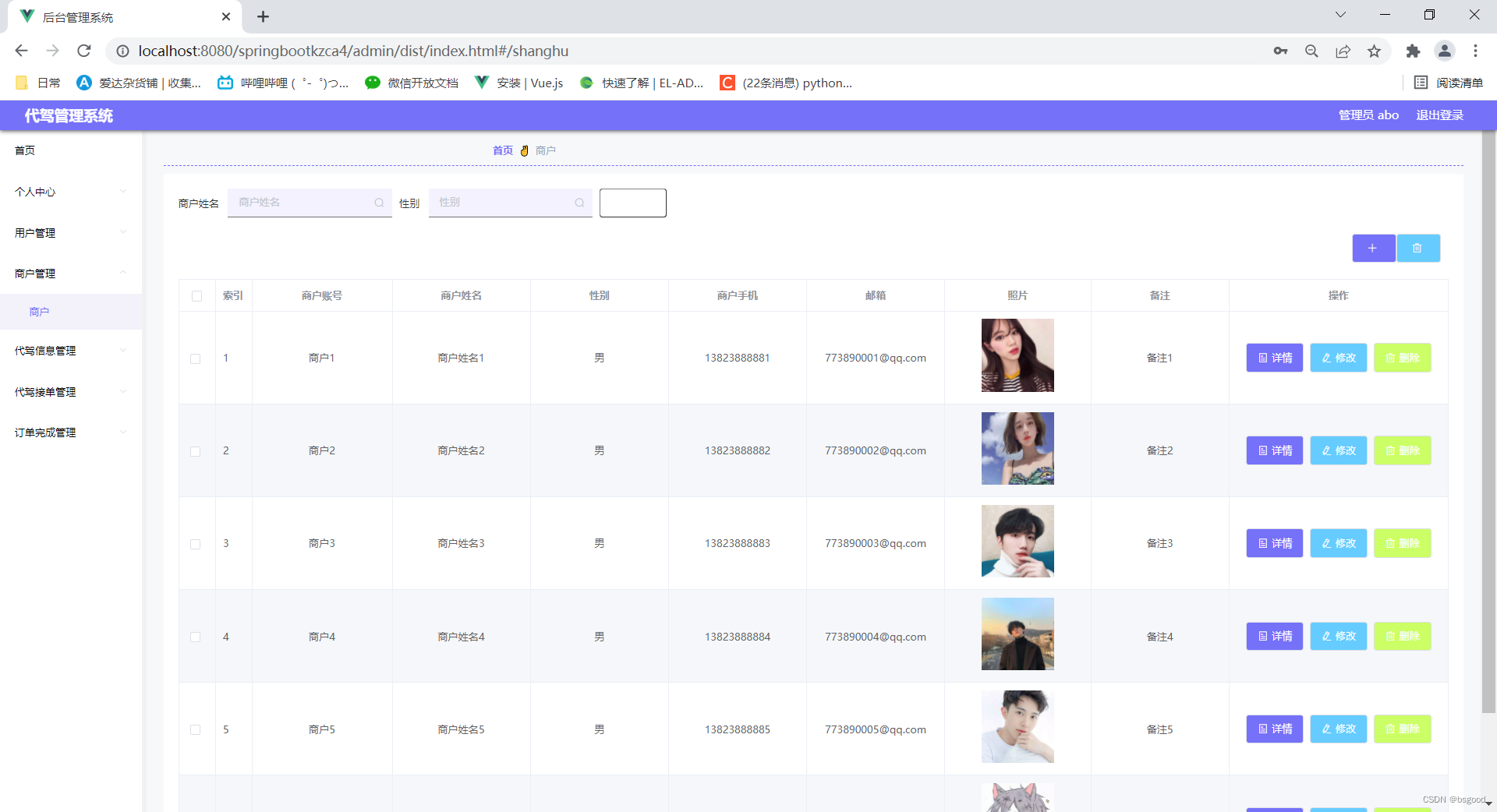Reload the browser page
1497x812 pixels.
click(x=84, y=51)
